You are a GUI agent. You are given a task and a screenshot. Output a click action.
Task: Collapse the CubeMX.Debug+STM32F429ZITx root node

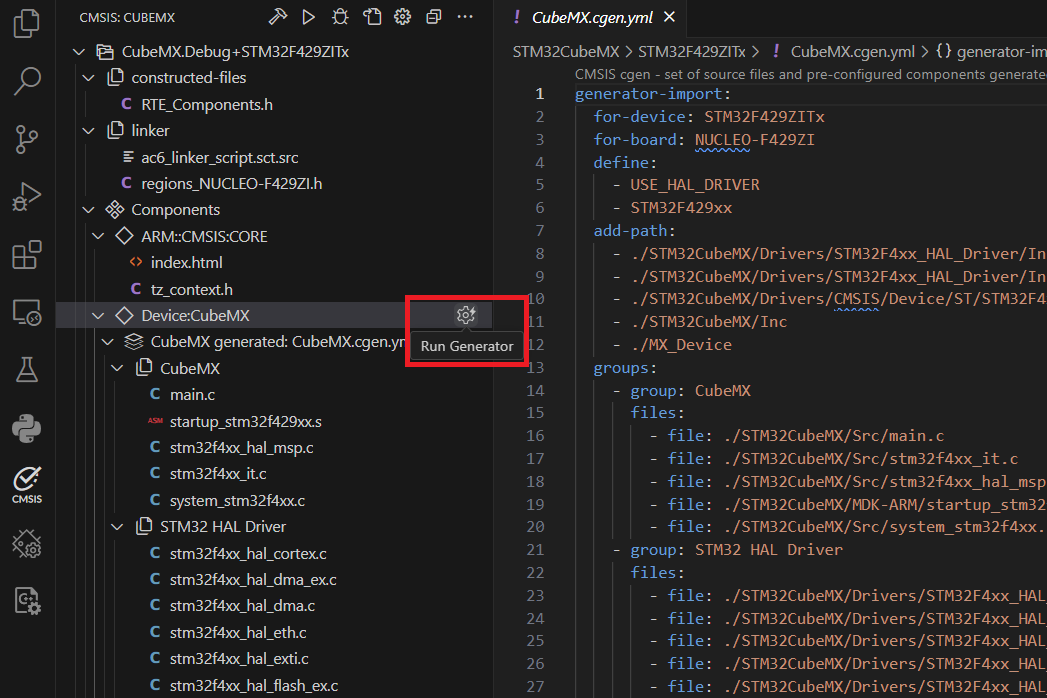(x=79, y=51)
